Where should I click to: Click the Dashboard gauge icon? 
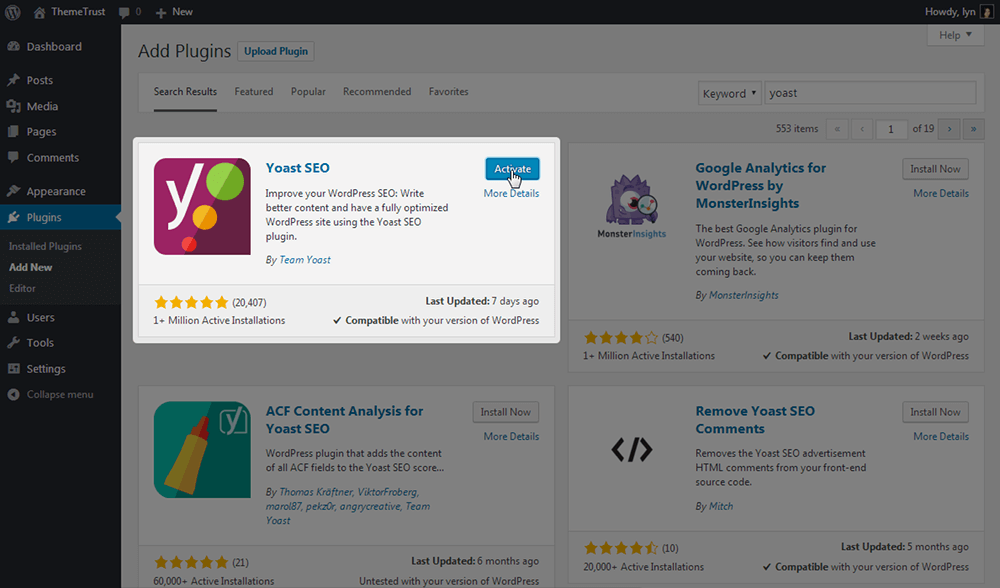click(x=13, y=47)
